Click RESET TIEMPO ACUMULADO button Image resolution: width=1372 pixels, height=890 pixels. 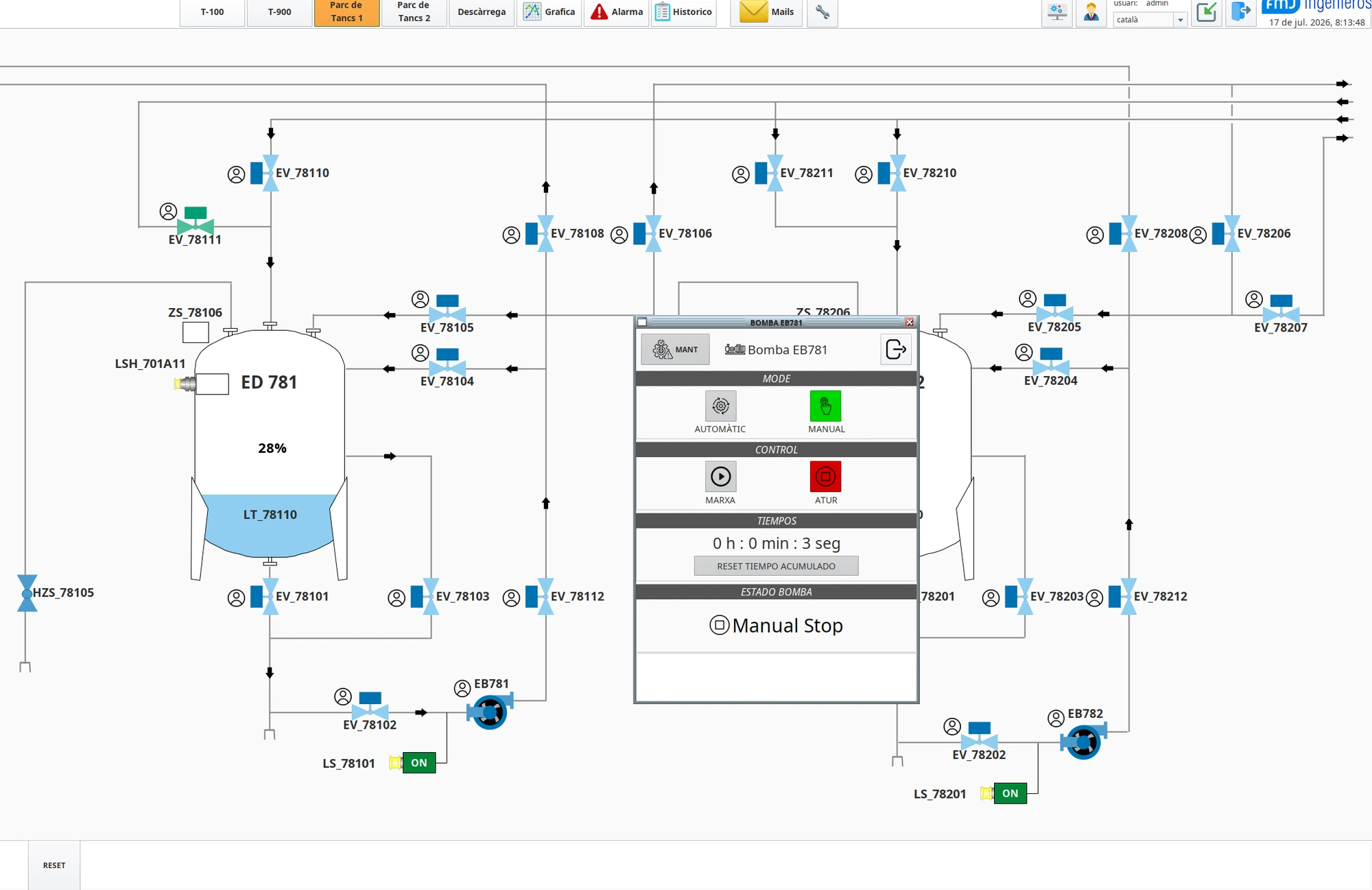776,566
